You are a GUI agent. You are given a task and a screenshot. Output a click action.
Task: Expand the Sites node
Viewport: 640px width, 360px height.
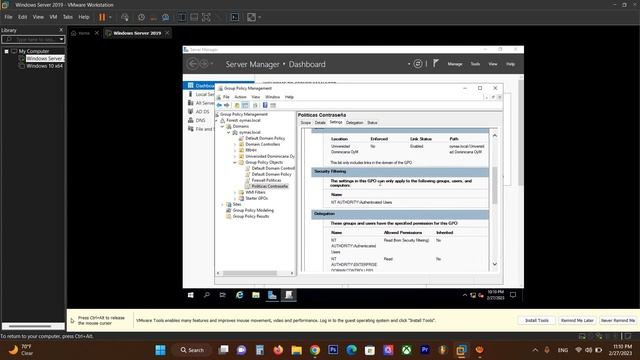point(223,204)
